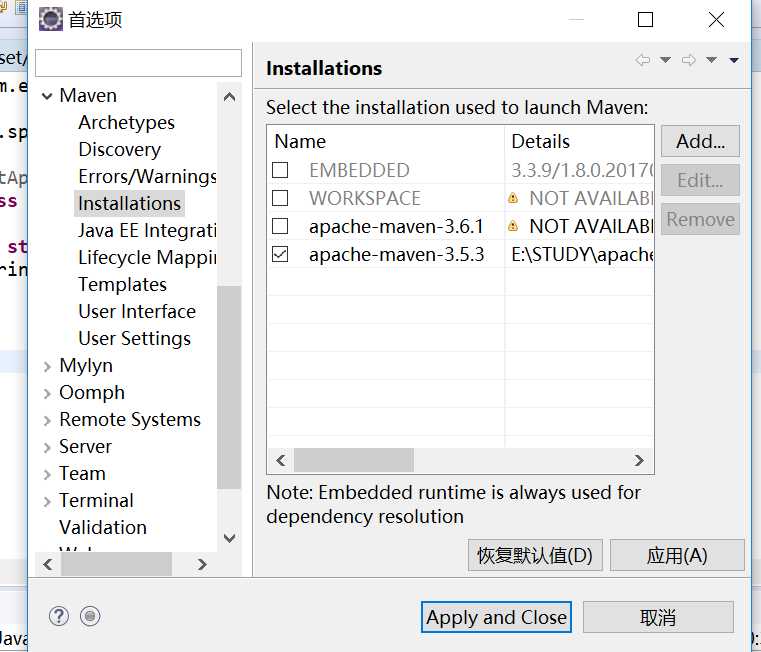Screen dimensions: 761x652
Task: Click warning icon in apache-maven-3.6.1 row
Action: tap(513, 226)
